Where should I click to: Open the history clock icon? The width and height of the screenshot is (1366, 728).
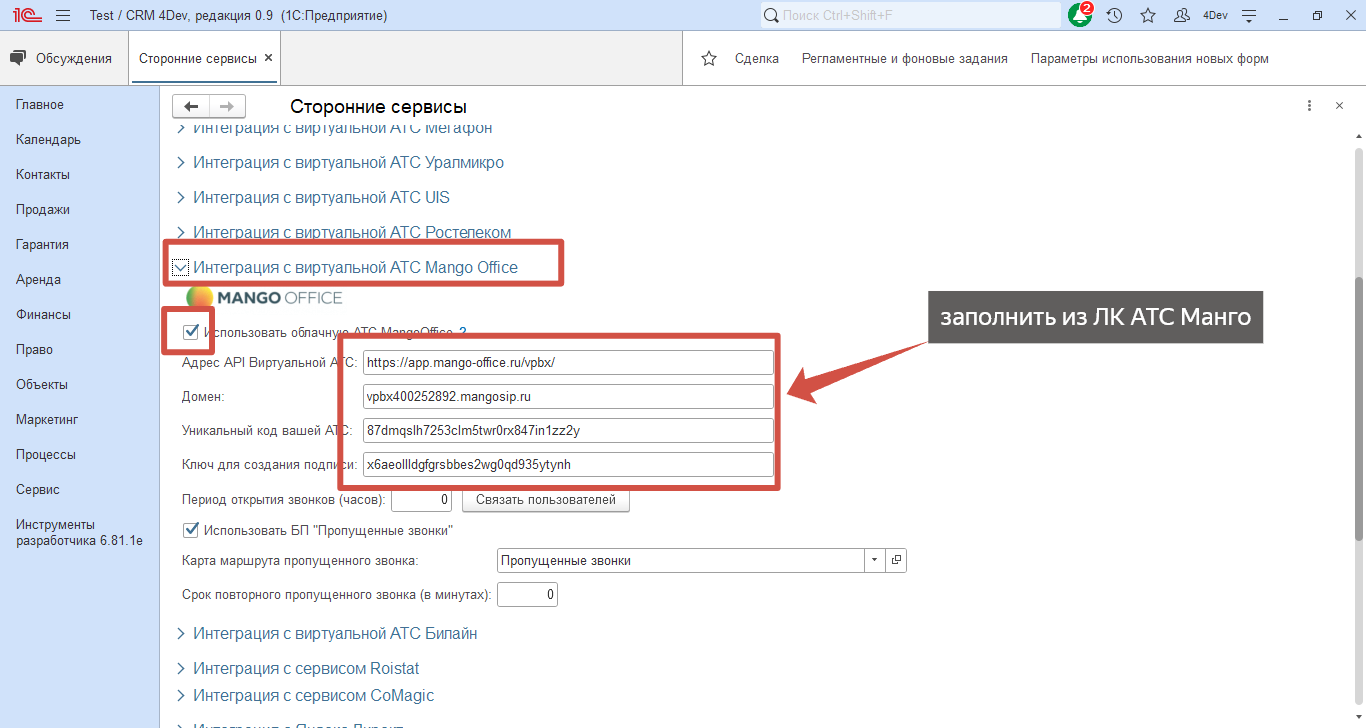pos(1114,16)
